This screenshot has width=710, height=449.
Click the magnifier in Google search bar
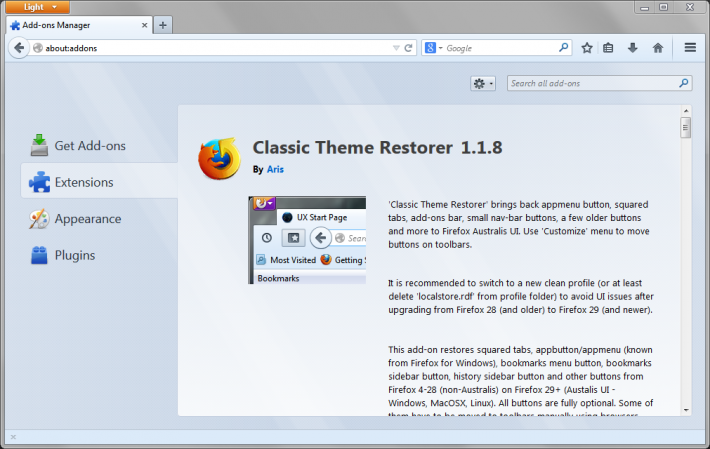click(x=563, y=48)
